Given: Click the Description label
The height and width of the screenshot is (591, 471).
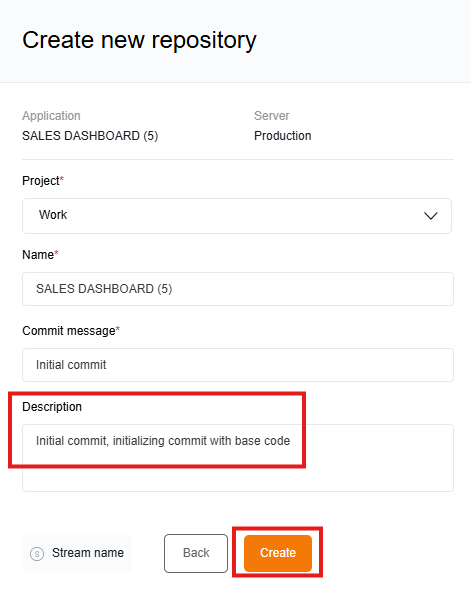Looking at the screenshot, I should coord(52,407).
